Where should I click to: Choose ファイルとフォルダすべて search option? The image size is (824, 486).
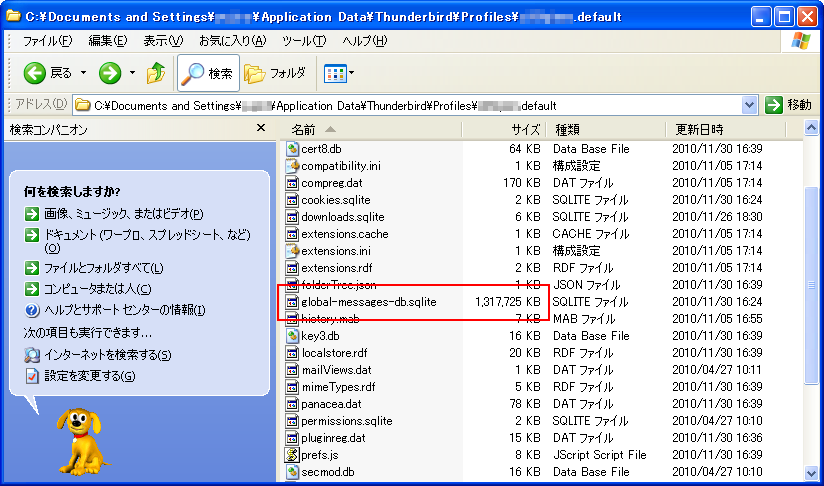pyautogui.click(x=104, y=268)
